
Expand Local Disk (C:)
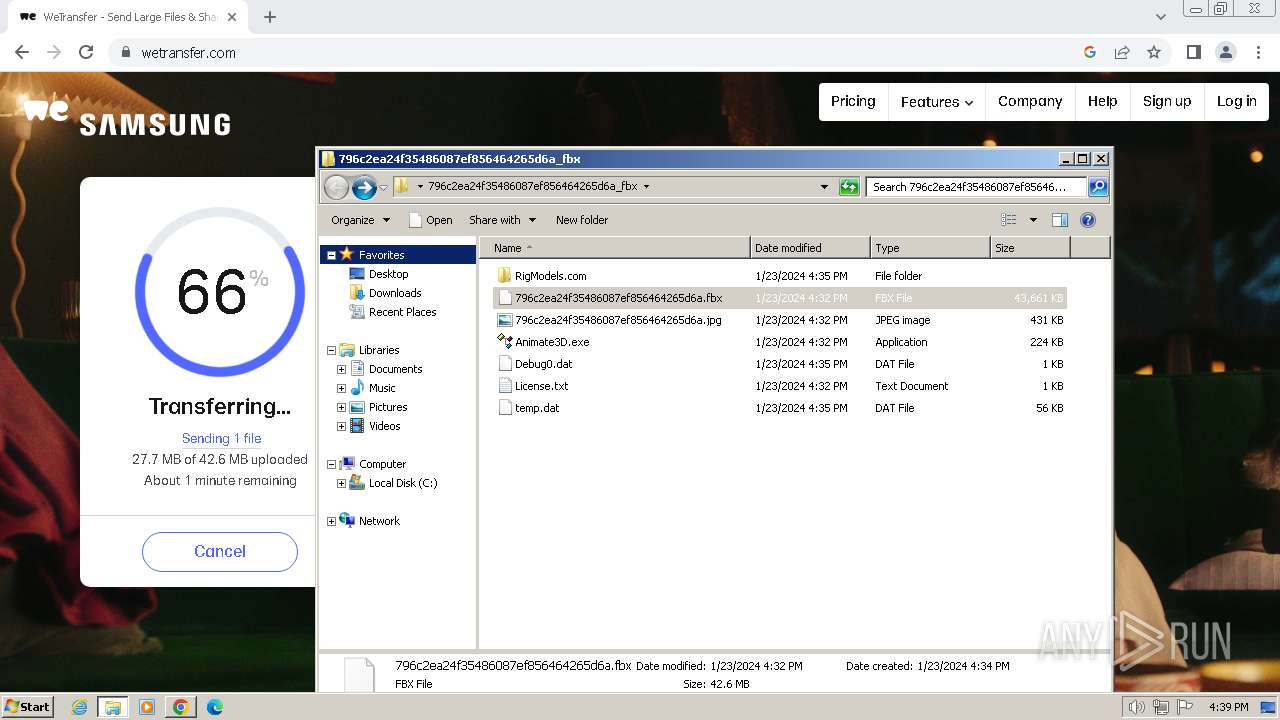coord(341,483)
